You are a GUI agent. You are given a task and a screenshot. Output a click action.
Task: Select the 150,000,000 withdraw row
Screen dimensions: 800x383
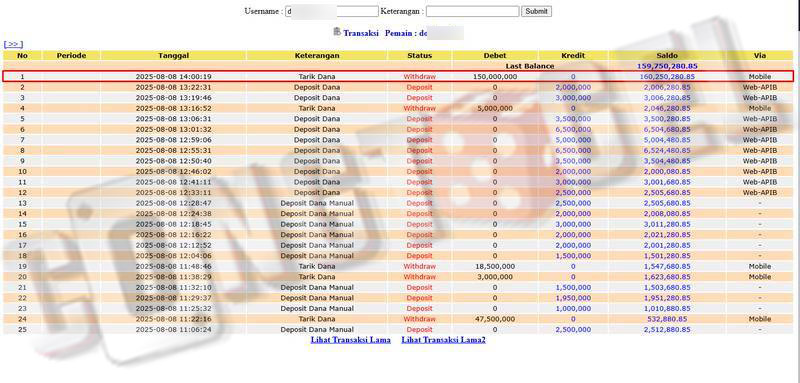398,76
